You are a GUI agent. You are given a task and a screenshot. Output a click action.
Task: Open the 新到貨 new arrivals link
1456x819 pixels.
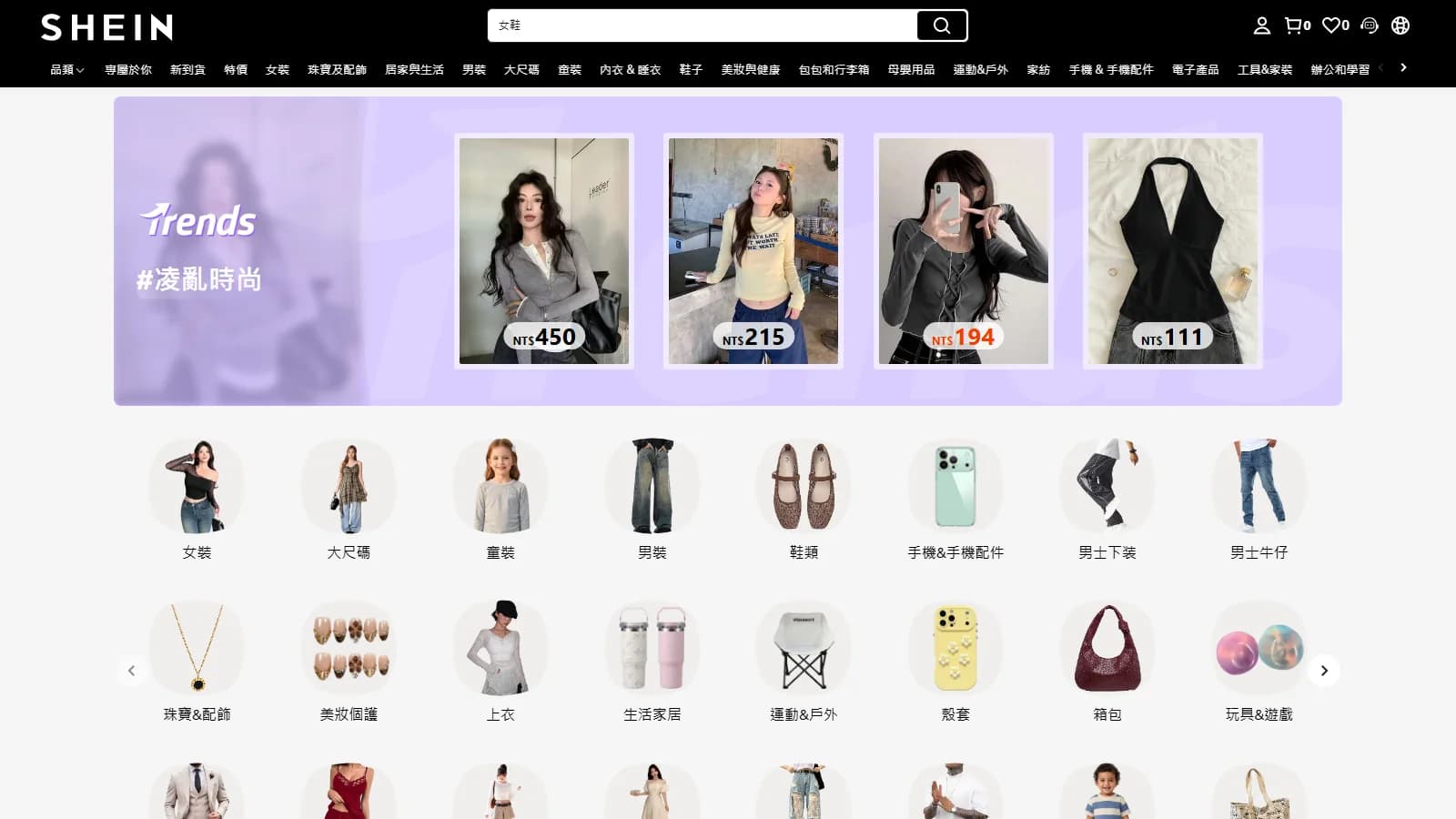click(x=187, y=69)
